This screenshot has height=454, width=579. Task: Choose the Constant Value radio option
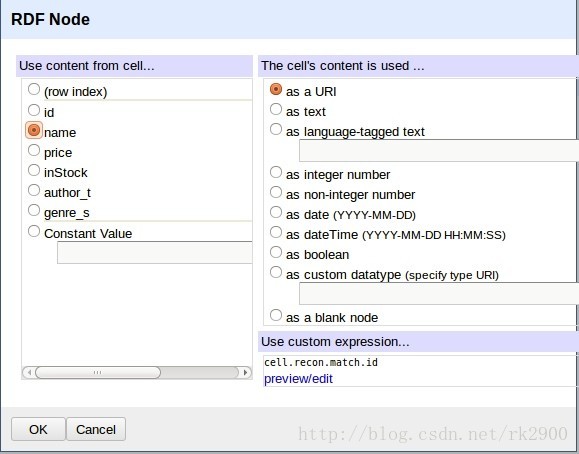[x=34, y=231]
